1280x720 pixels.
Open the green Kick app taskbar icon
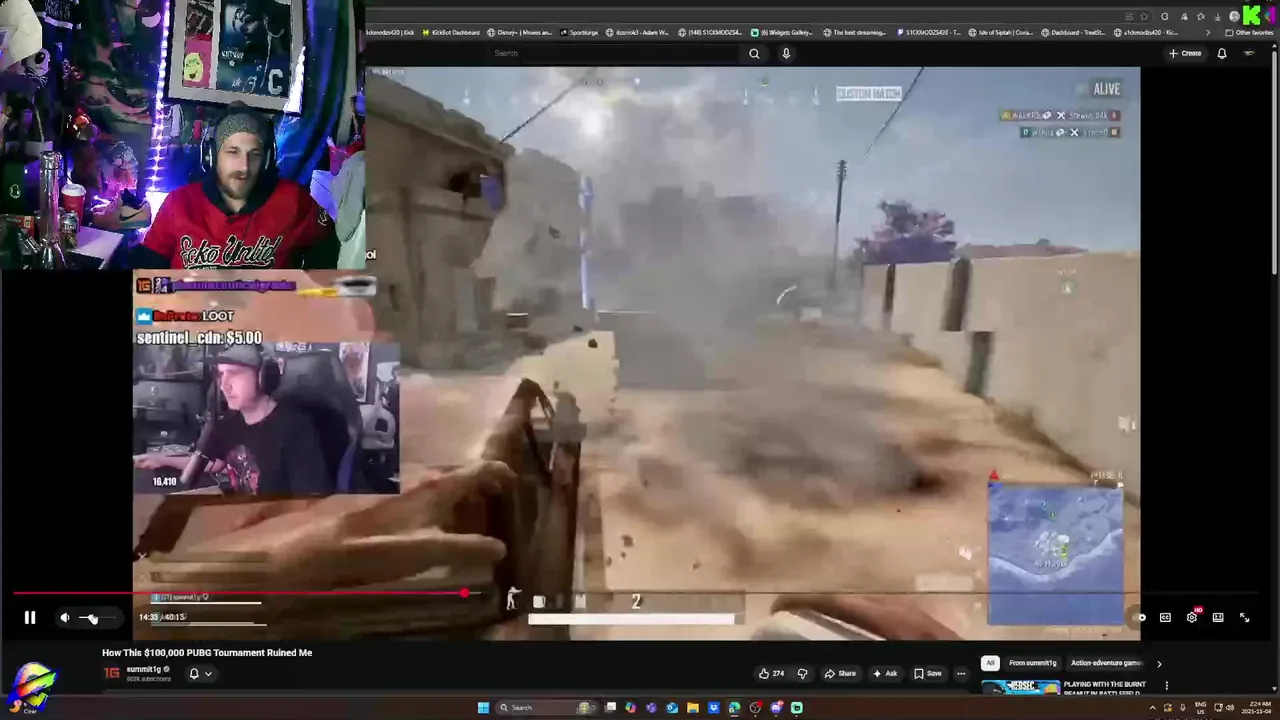click(797, 707)
